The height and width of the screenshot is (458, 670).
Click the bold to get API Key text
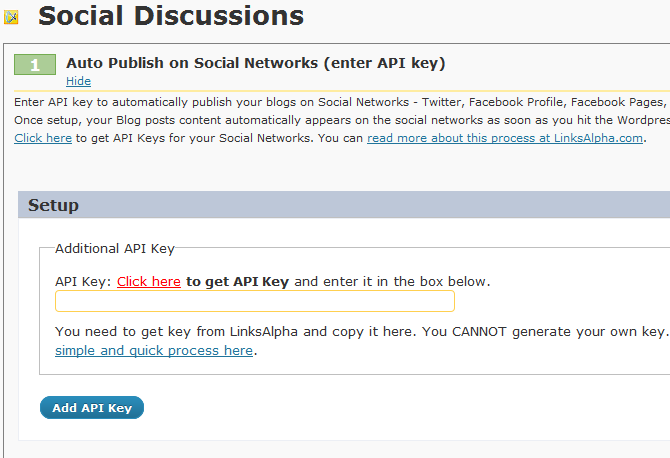(x=238, y=282)
